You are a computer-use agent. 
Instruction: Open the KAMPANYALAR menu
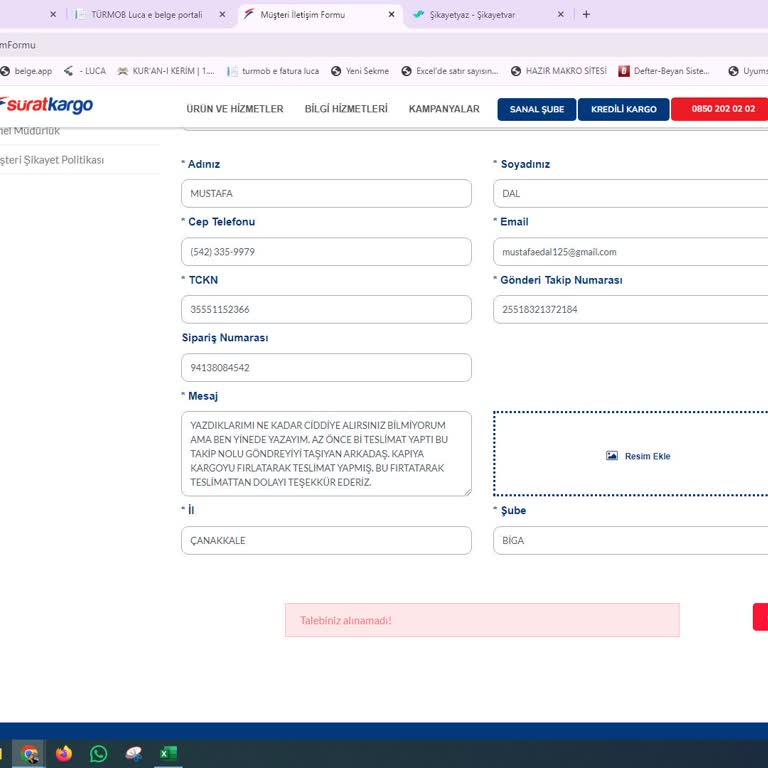[x=444, y=109]
